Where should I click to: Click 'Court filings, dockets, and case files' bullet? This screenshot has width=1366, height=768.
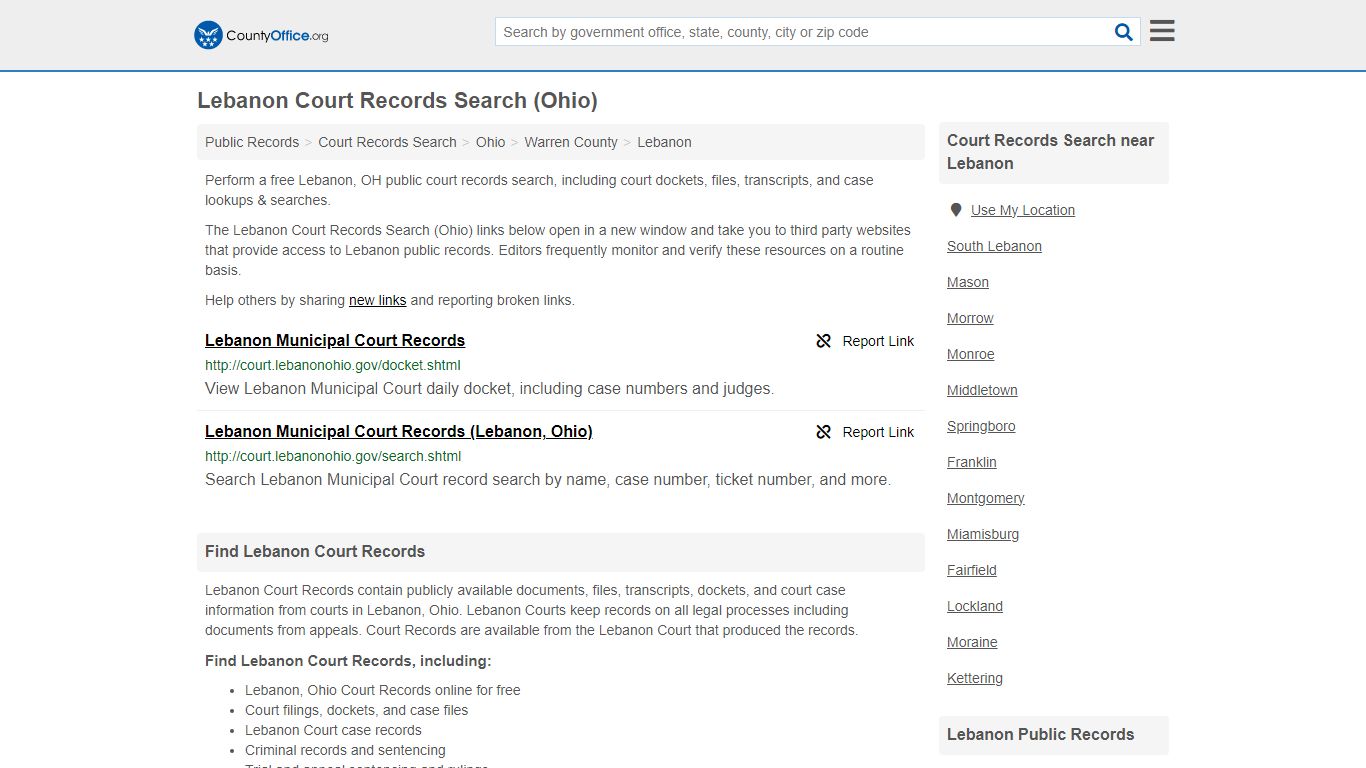[x=356, y=710]
